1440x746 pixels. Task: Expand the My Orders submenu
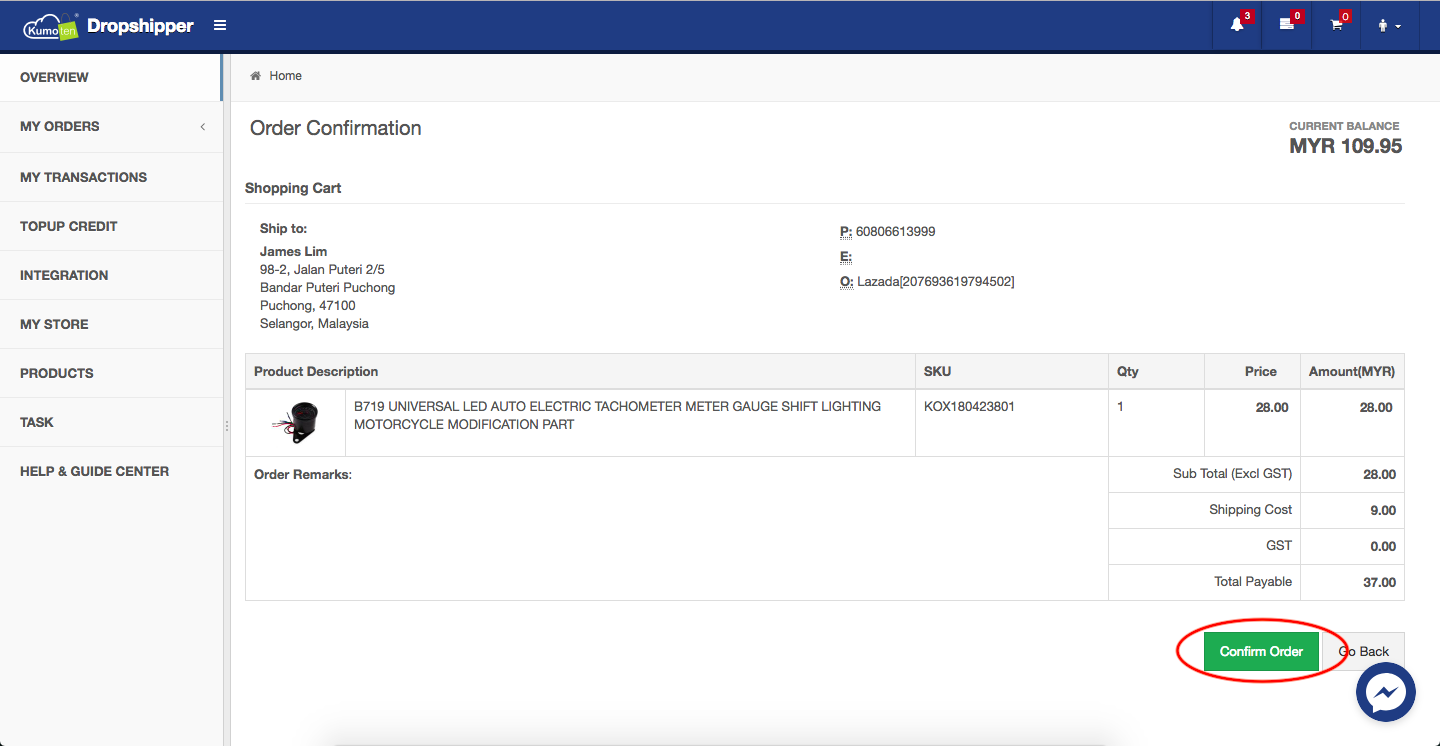[110, 127]
